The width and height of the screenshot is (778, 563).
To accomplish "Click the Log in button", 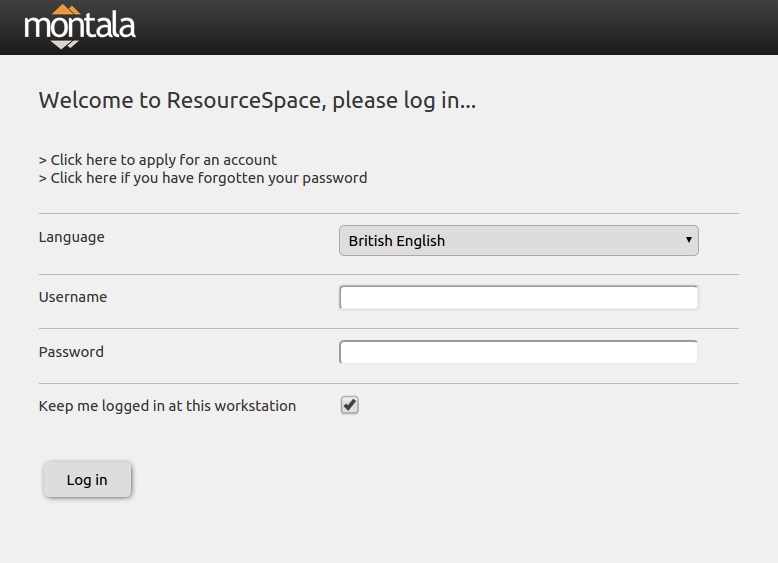I will (x=87, y=480).
